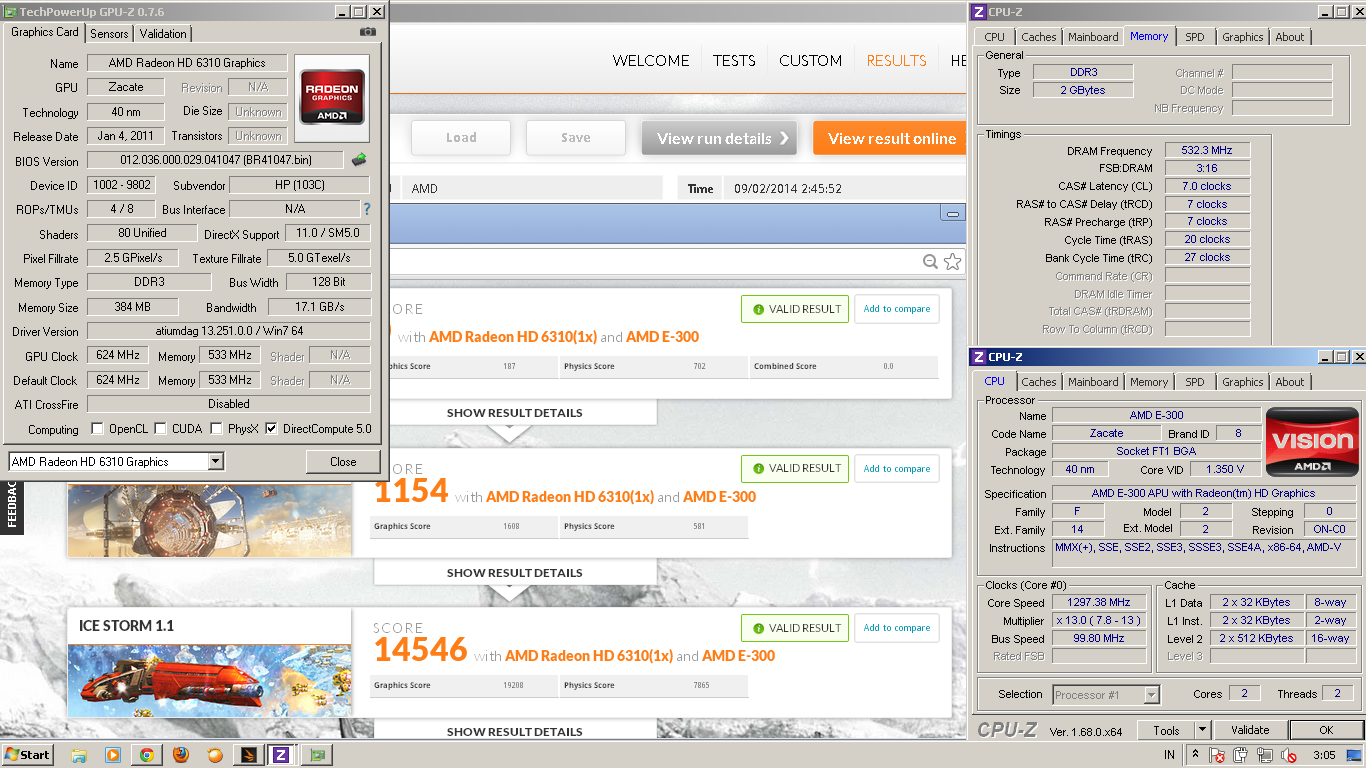Click VALID RESULT badge on score 1154 row
Screen dimensions: 1366x768
(795, 468)
